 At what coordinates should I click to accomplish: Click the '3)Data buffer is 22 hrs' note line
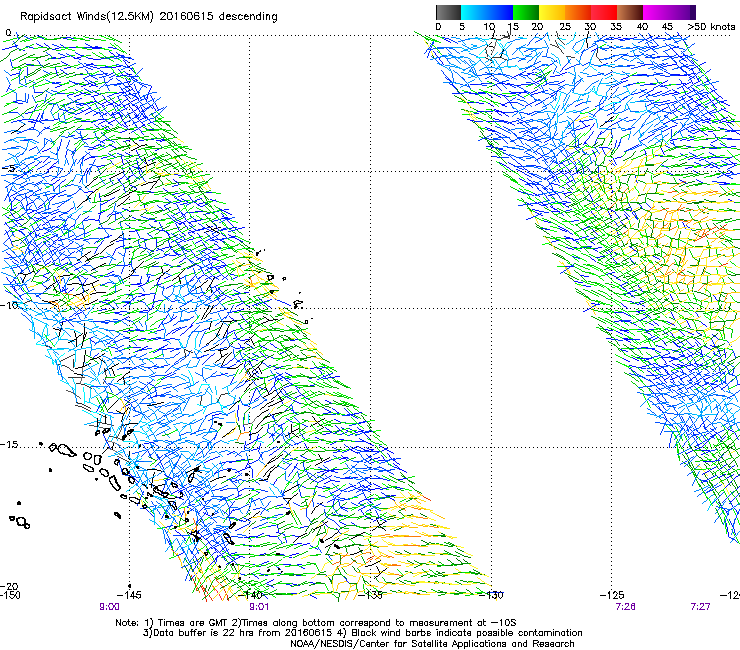362,633
